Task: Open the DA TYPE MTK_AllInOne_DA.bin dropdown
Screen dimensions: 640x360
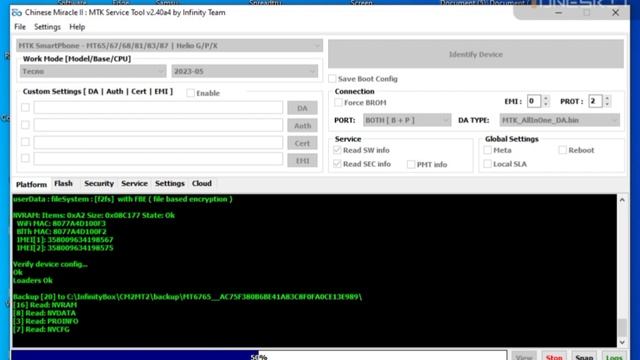Action: coord(559,120)
